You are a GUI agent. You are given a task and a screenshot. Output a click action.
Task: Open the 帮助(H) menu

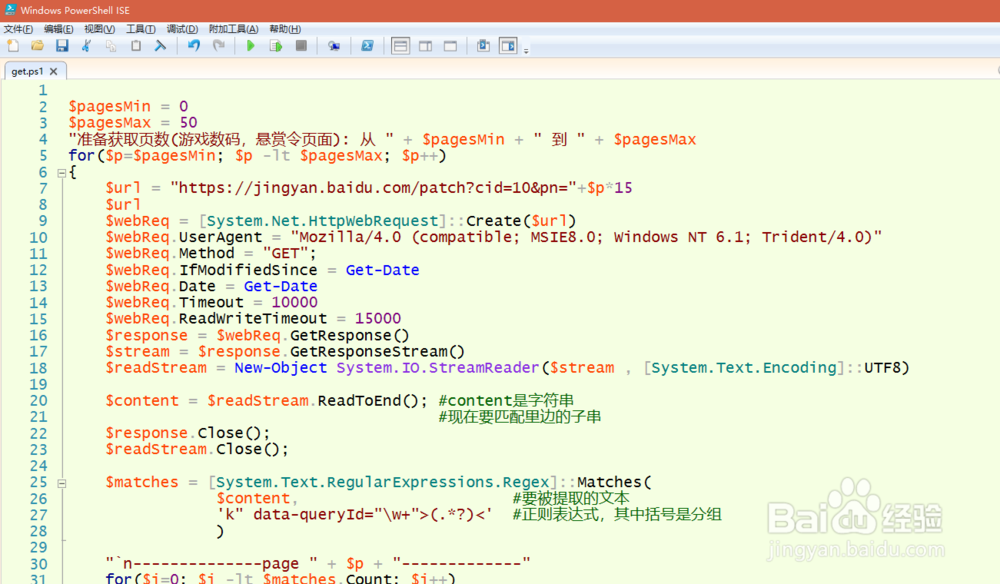click(x=285, y=29)
